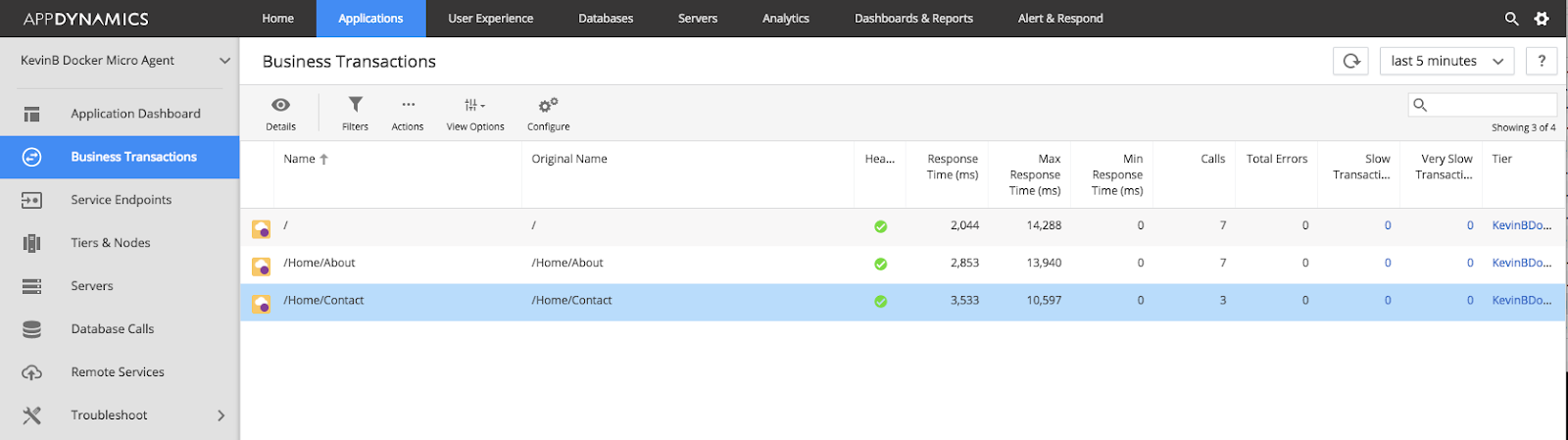Click transaction type icon for / row
The height and width of the screenshot is (440, 1568).
262,228
